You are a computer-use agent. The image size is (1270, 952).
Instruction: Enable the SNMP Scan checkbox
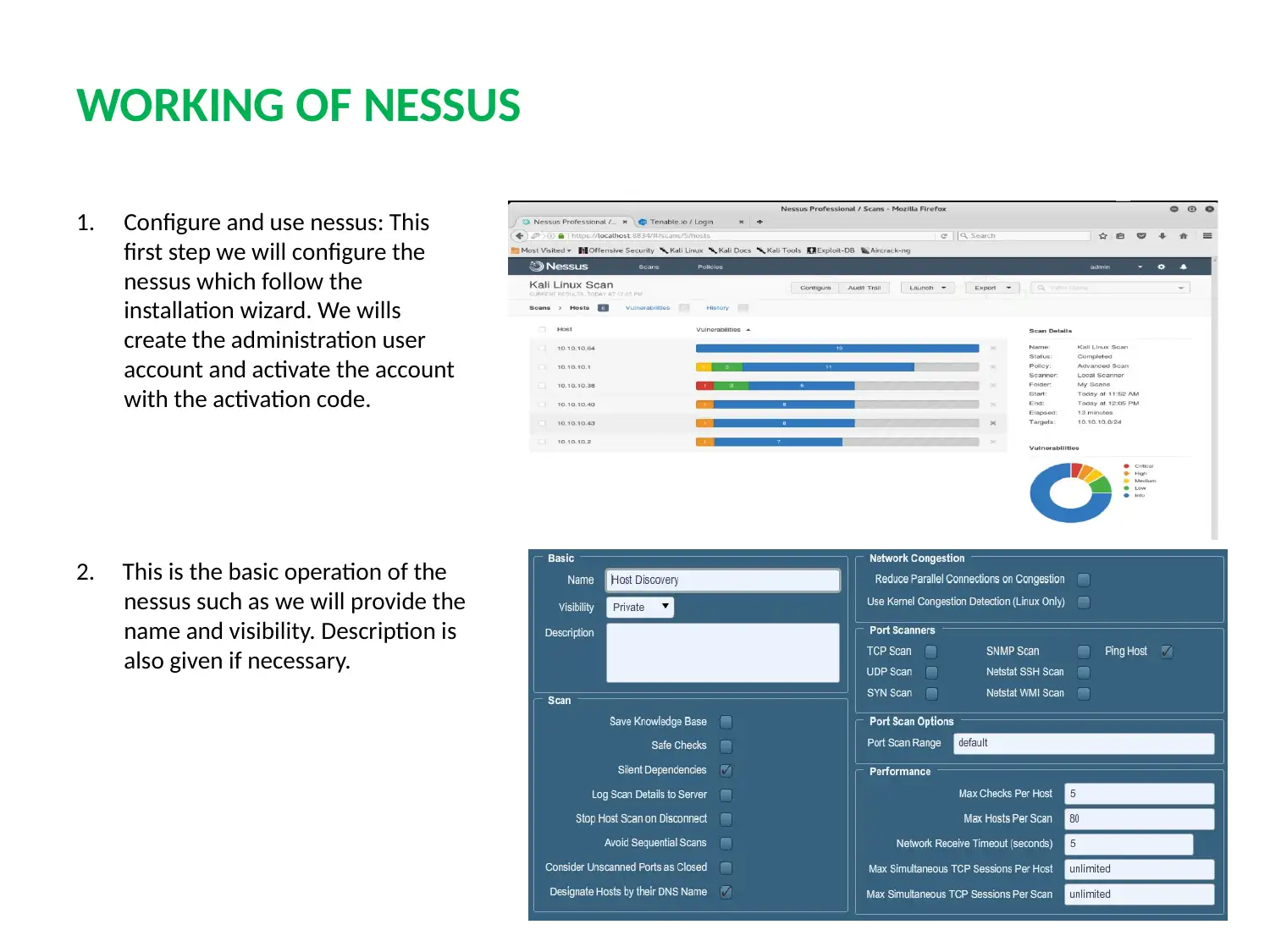pyautogui.click(x=1084, y=652)
